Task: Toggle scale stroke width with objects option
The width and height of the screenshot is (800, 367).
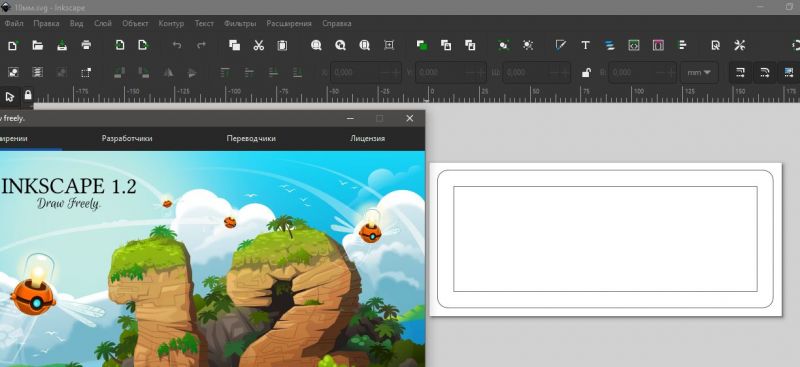Action: click(x=740, y=72)
